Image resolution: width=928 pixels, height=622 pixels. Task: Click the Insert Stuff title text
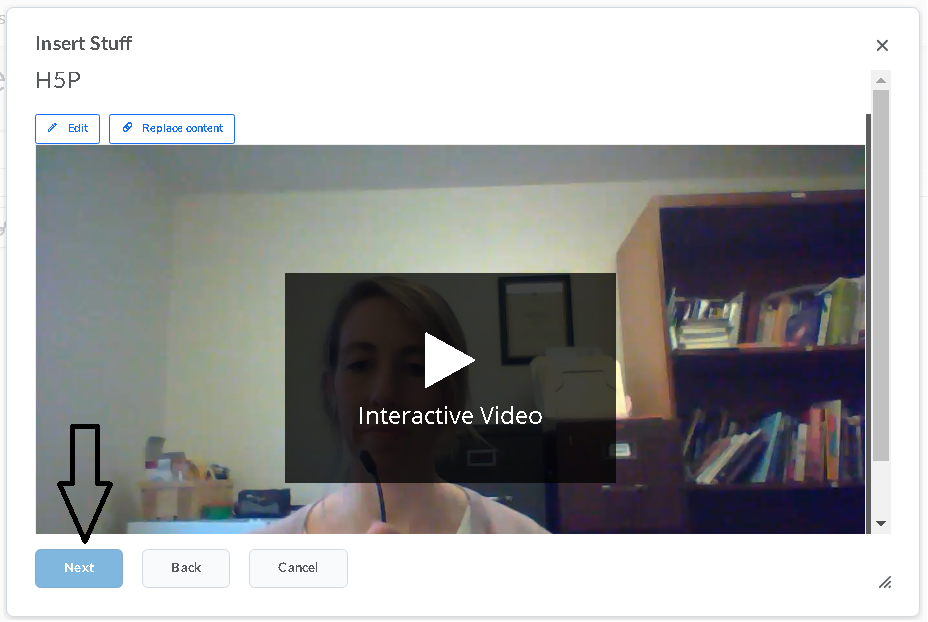coord(83,44)
